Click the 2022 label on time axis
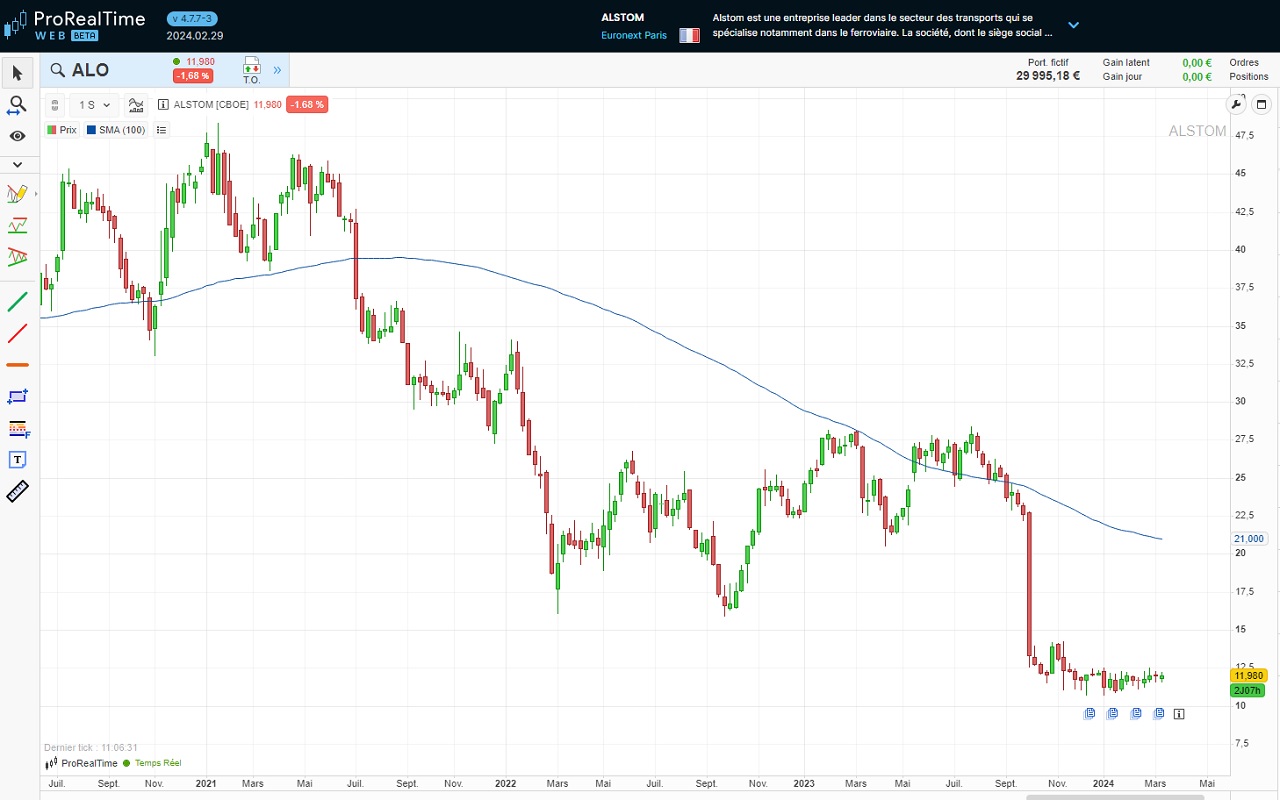1280x800 pixels. 506,783
